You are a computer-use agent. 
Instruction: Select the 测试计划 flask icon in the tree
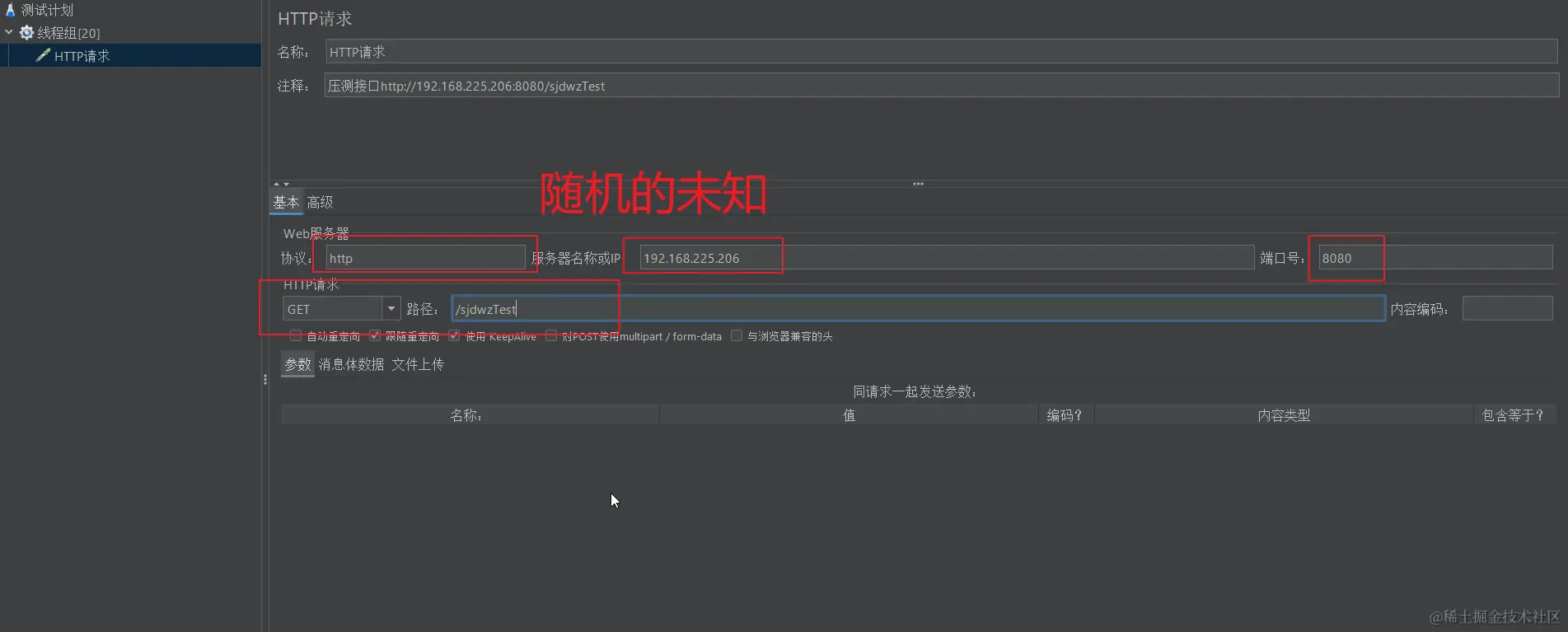(x=11, y=10)
